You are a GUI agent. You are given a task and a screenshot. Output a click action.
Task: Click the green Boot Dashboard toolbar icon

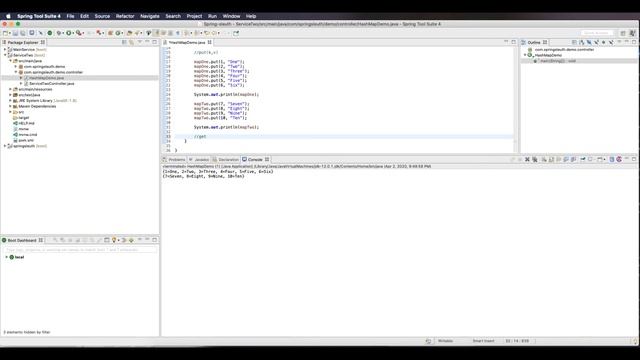[x=50, y=33]
